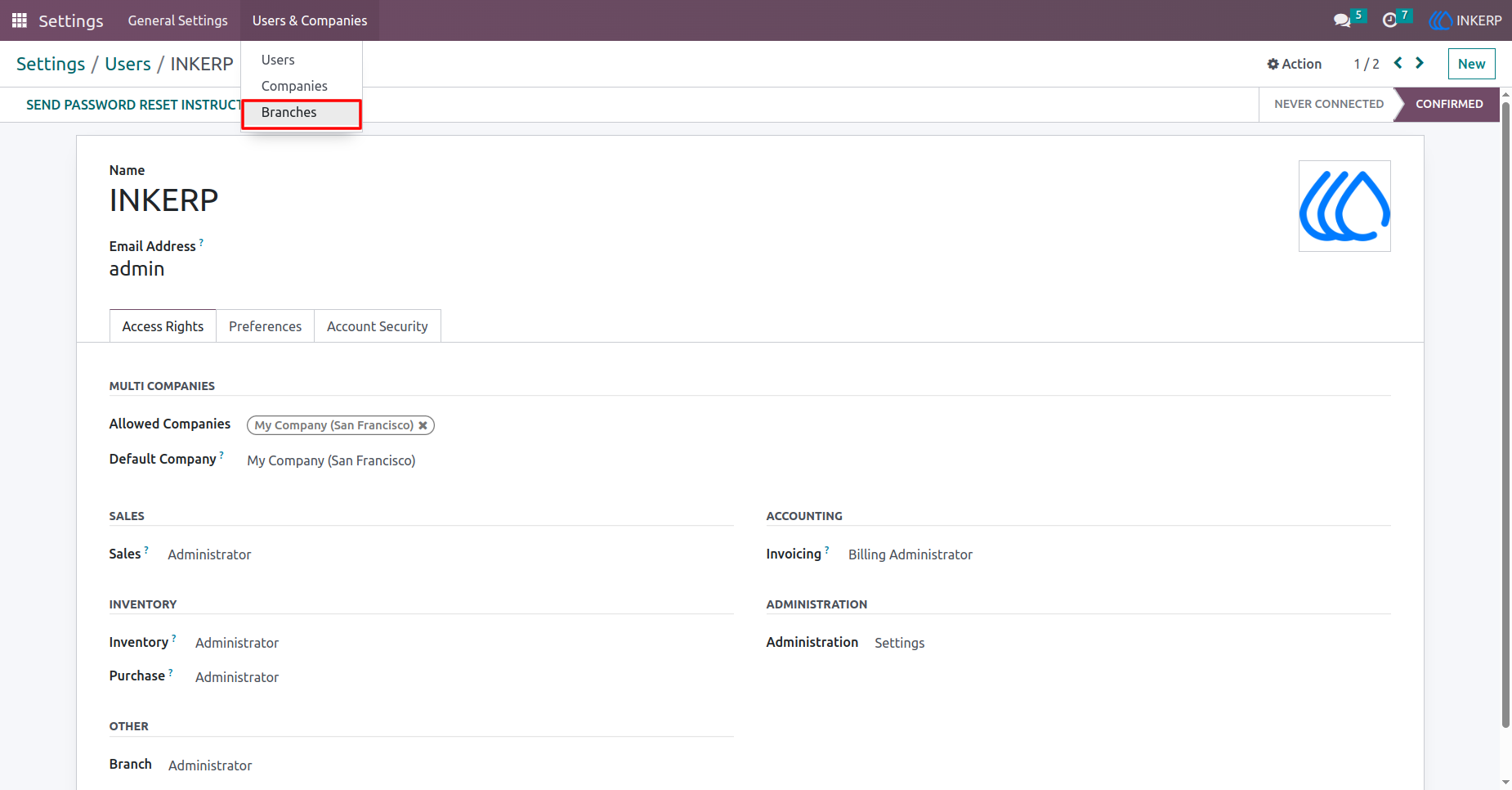Open the activities clock icon

1389,20
